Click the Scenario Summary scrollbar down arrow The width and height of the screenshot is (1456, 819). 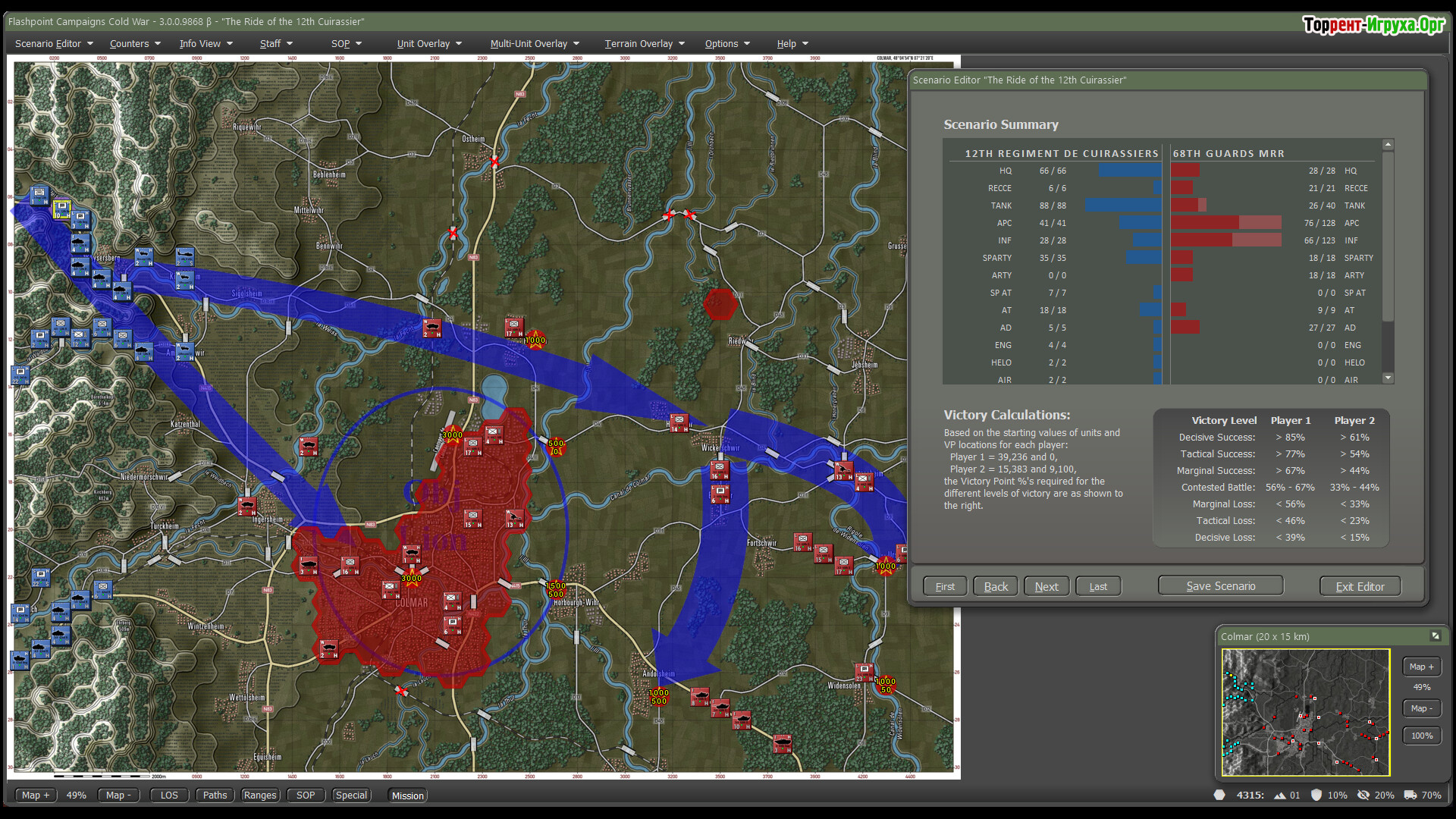(1388, 378)
